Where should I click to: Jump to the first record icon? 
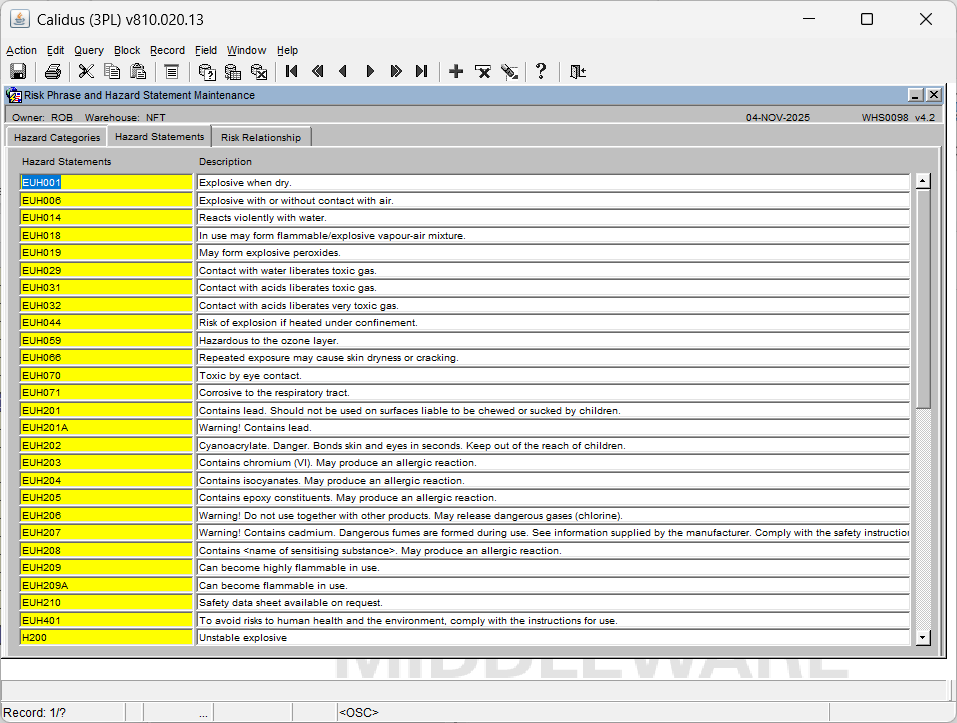291,71
